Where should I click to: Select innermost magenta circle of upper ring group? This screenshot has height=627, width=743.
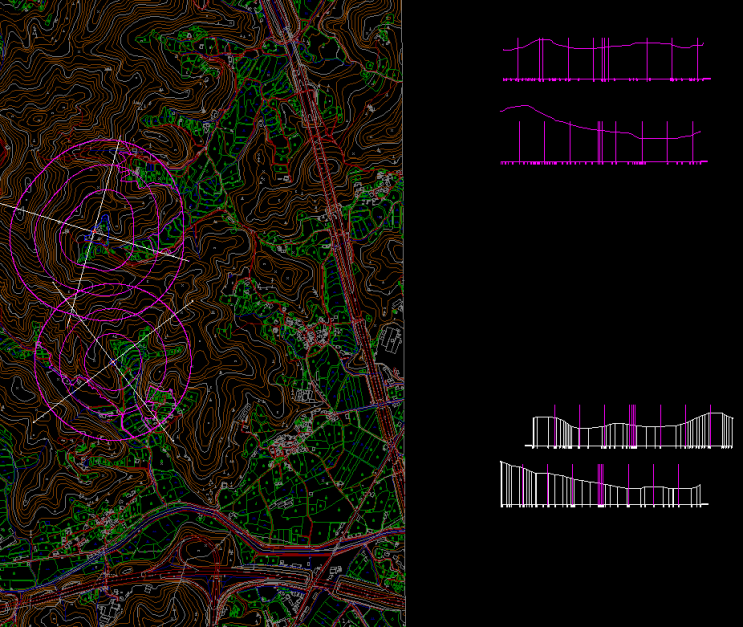point(97,230)
